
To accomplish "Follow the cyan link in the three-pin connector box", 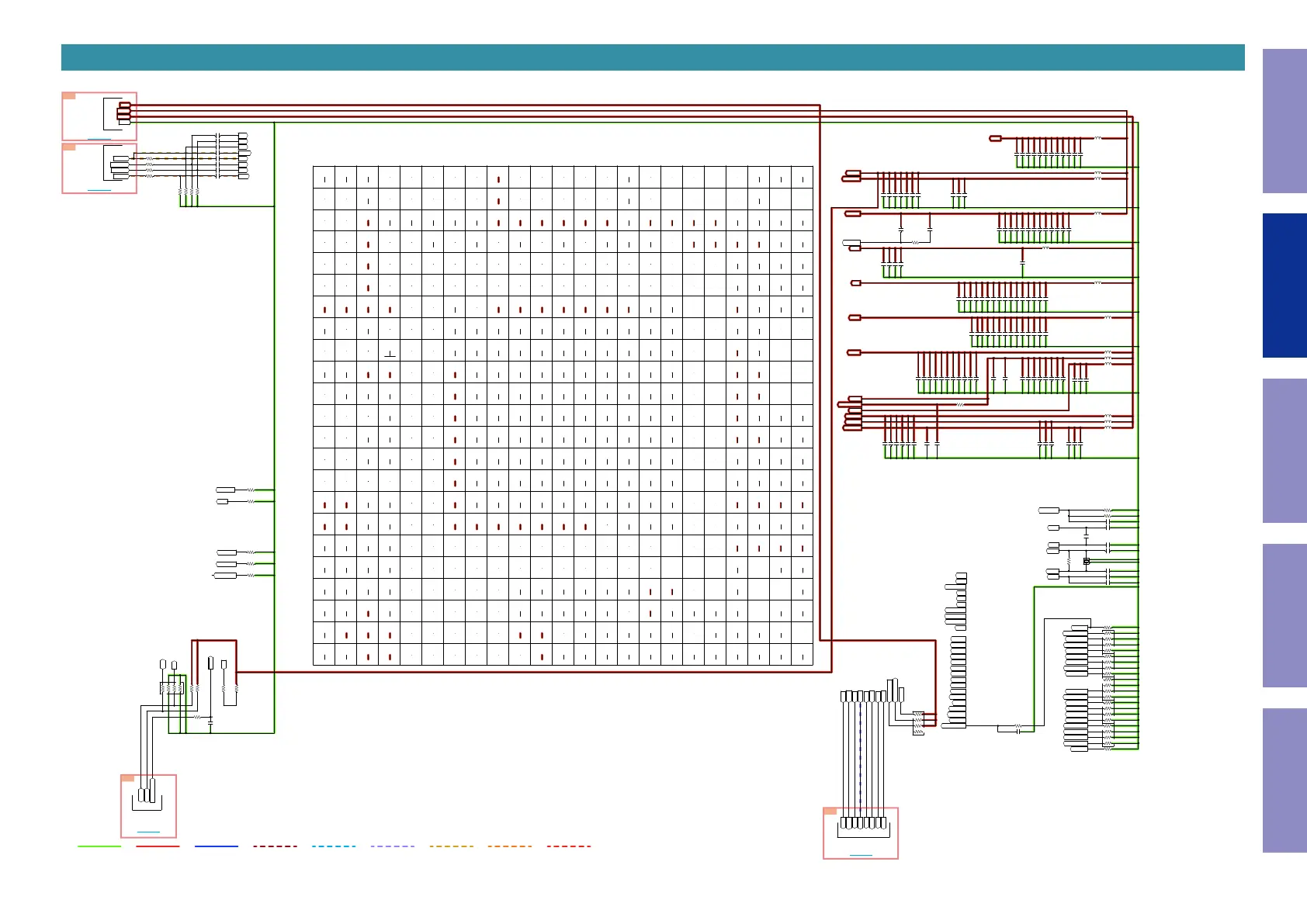I will (x=148, y=832).
